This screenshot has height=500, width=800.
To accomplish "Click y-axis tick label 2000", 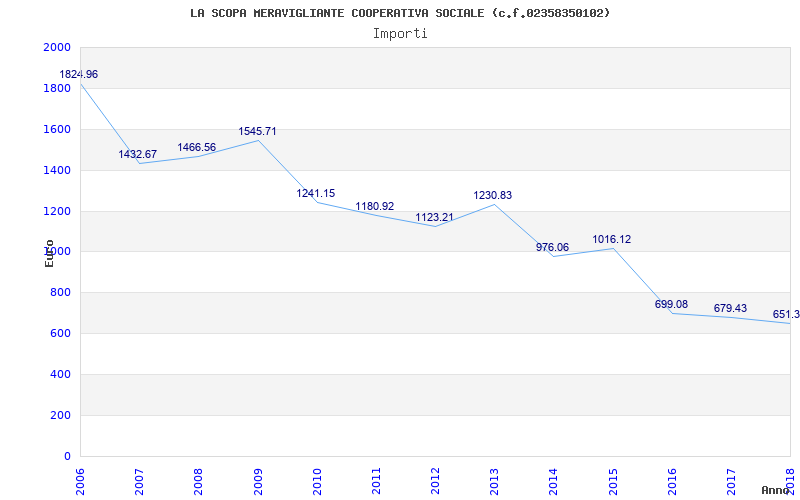I will click(57, 47).
